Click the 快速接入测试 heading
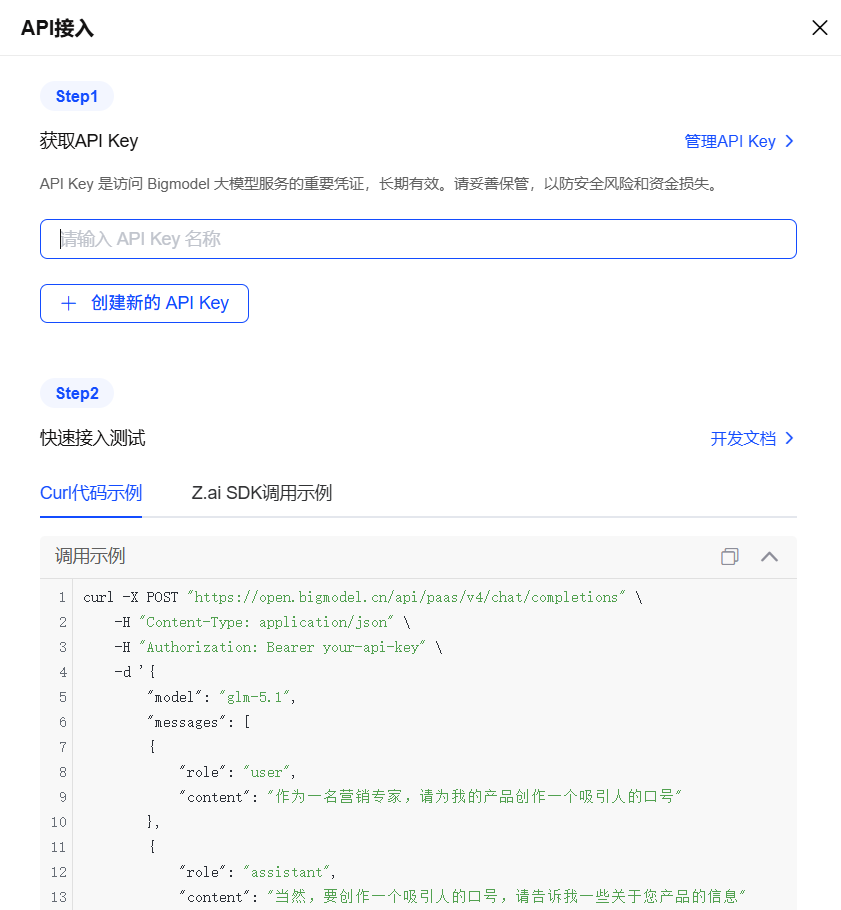Image resolution: width=841 pixels, height=910 pixels. [x=92, y=438]
